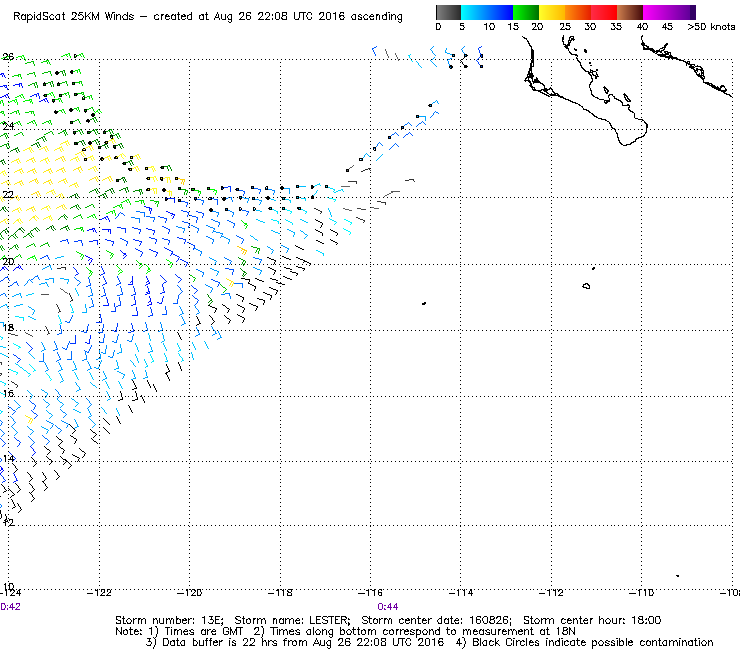Screen dimensions: 740x650
Task: Click the '18' latitude axis label
Action: (x=8, y=328)
